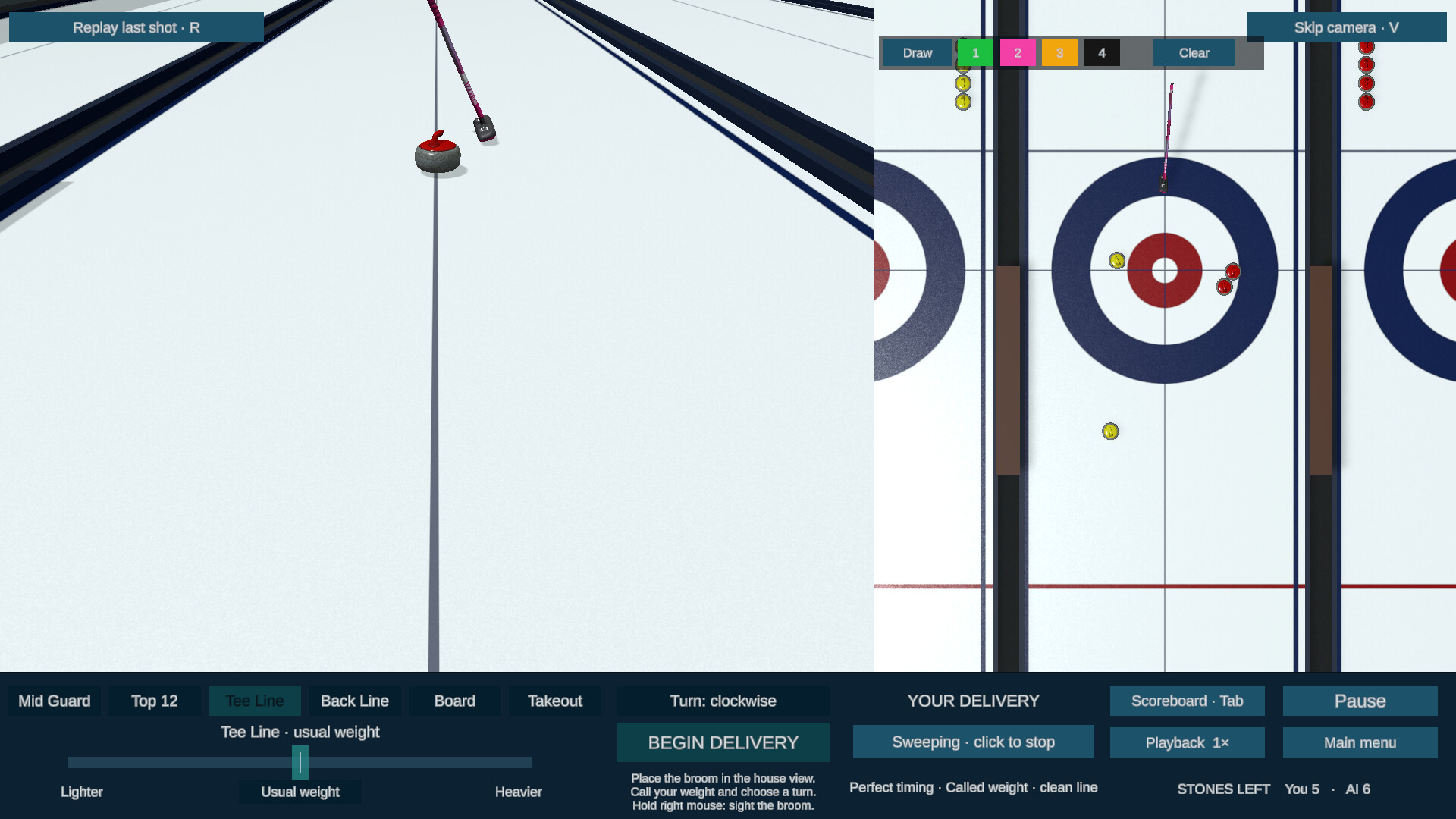Click the upper red stone in the house
The width and height of the screenshot is (1456, 819).
point(1233,271)
